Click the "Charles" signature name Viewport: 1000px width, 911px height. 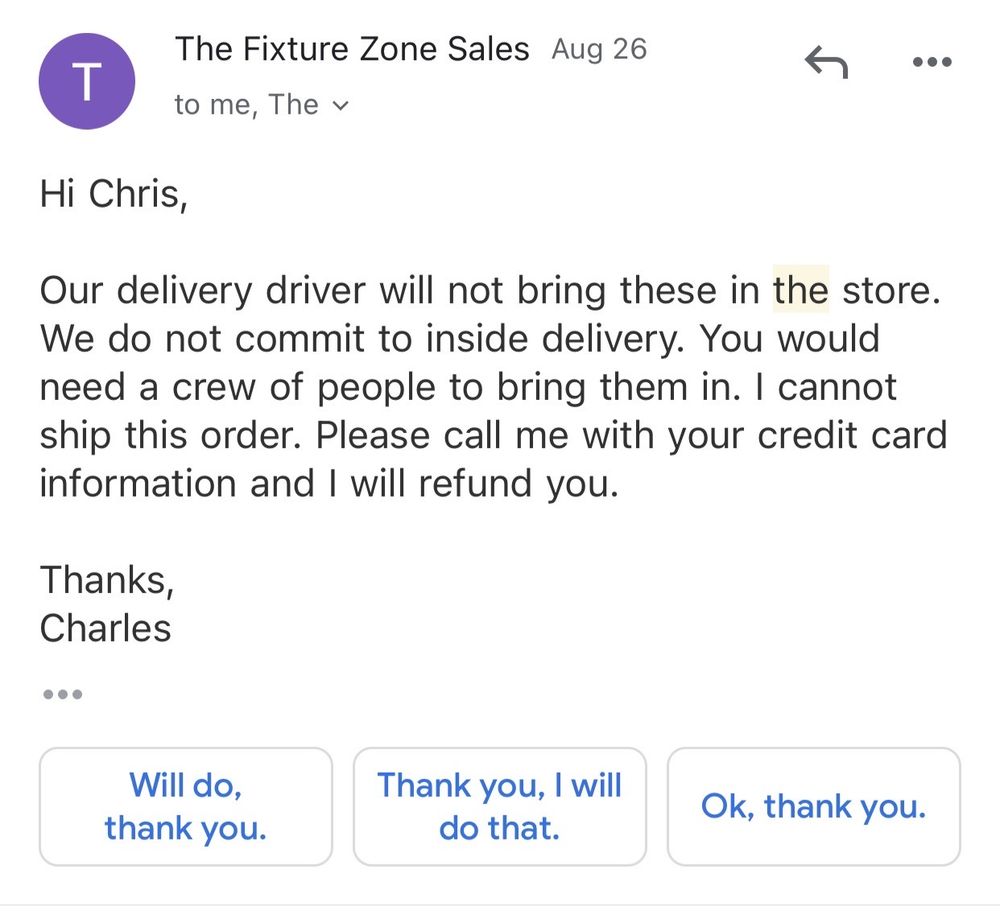tap(105, 628)
